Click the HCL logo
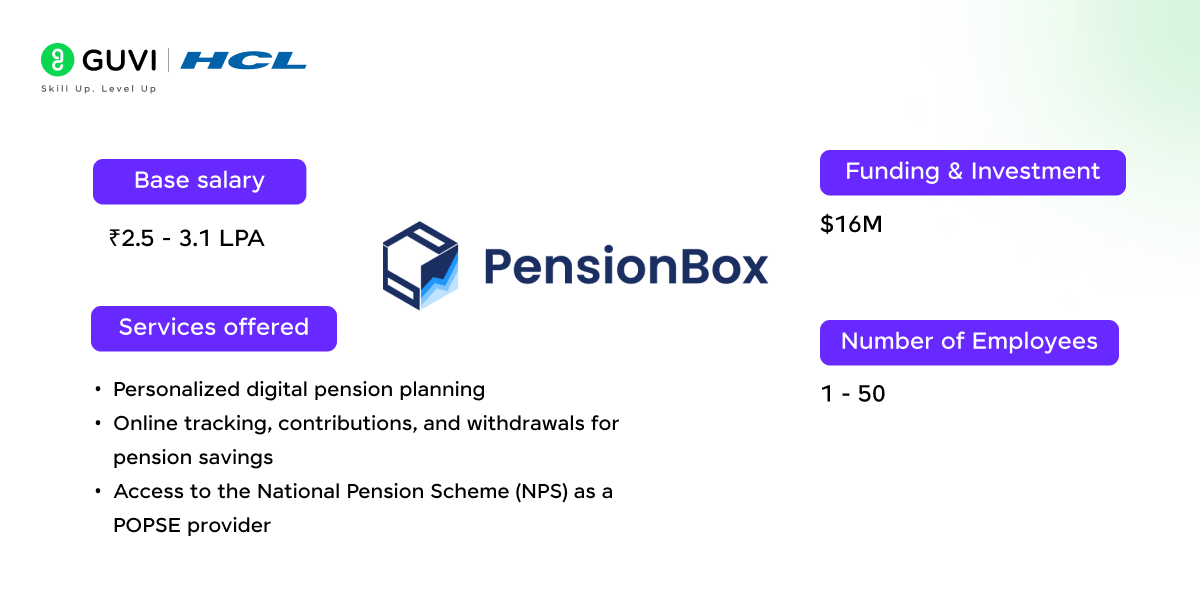 pyautogui.click(x=243, y=60)
